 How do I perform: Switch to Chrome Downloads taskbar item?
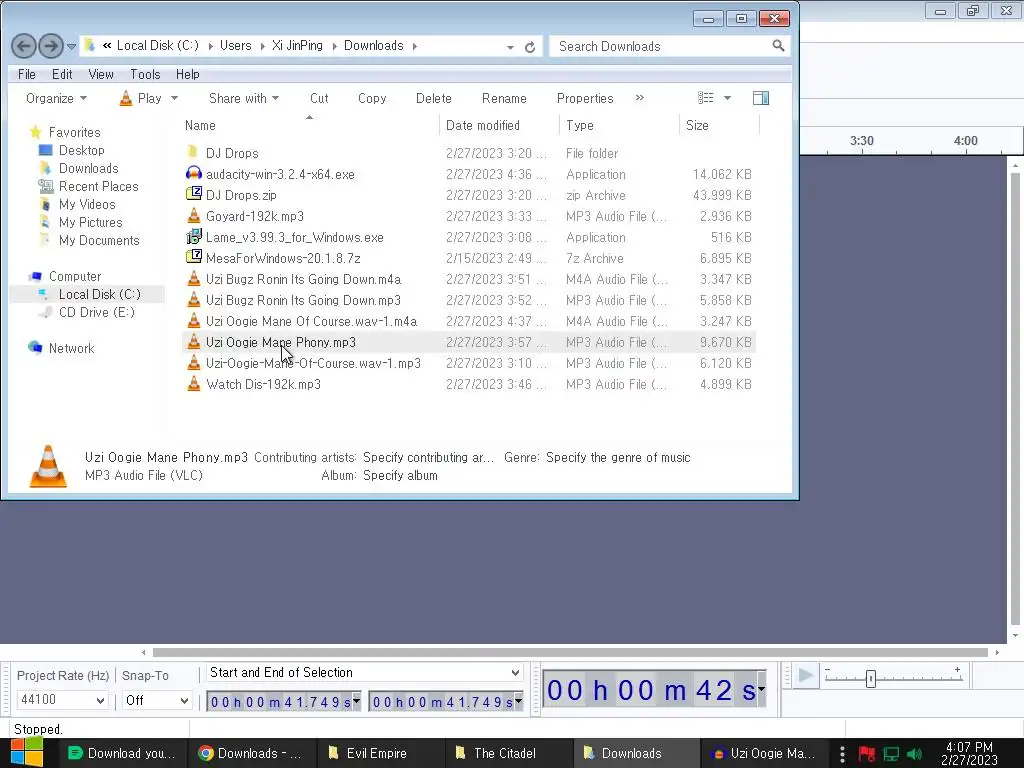point(252,753)
